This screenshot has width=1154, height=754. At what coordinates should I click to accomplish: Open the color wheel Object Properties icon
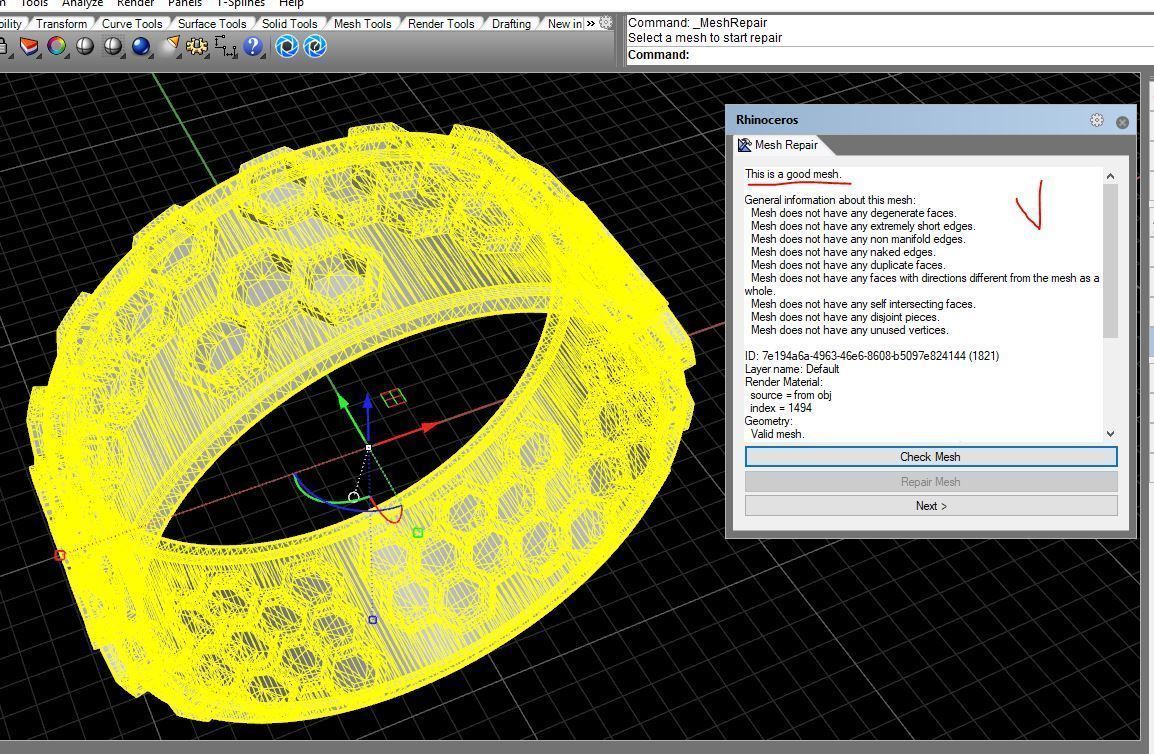(57, 46)
